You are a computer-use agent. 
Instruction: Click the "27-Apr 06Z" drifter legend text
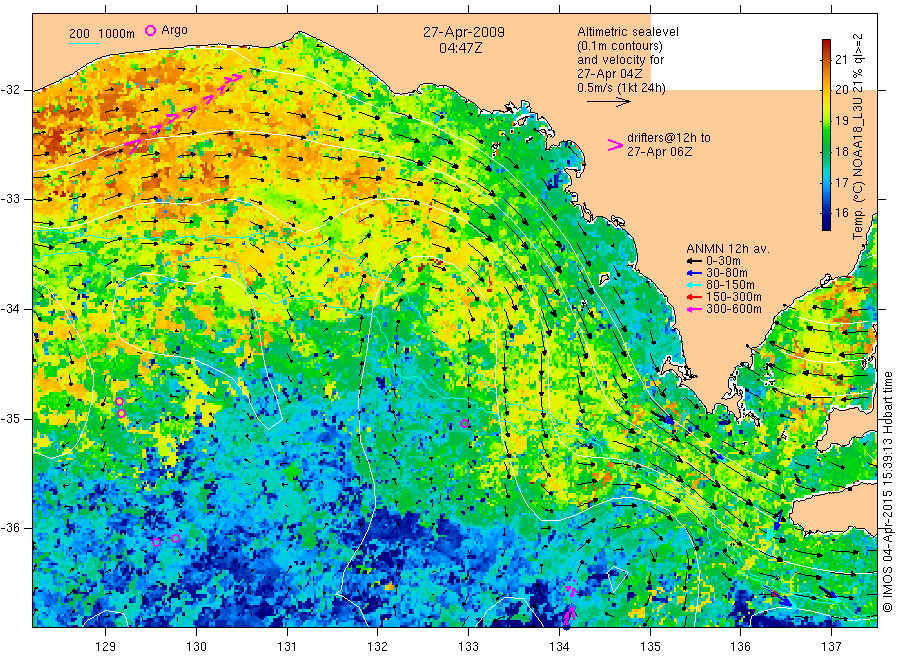pyautogui.click(x=660, y=152)
